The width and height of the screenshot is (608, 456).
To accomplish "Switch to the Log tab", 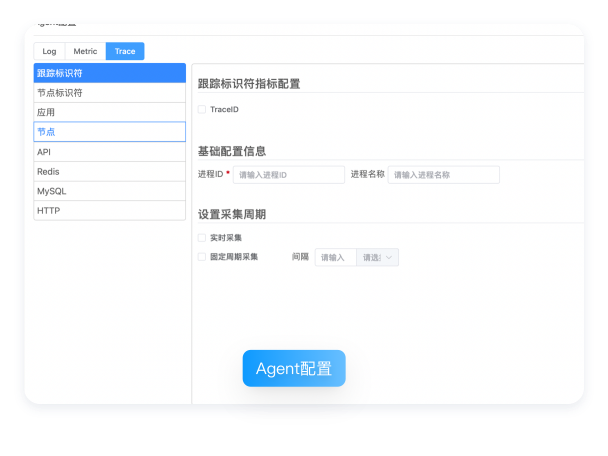I will tap(49, 51).
